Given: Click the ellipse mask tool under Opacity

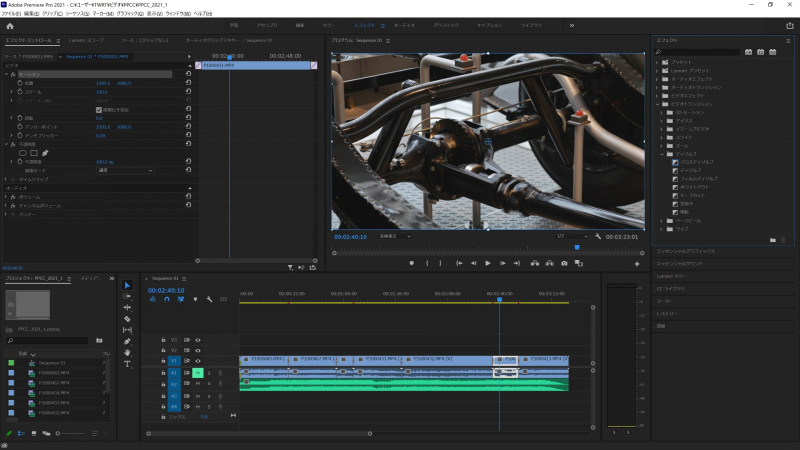Looking at the screenshot, I should click(22, 153).
